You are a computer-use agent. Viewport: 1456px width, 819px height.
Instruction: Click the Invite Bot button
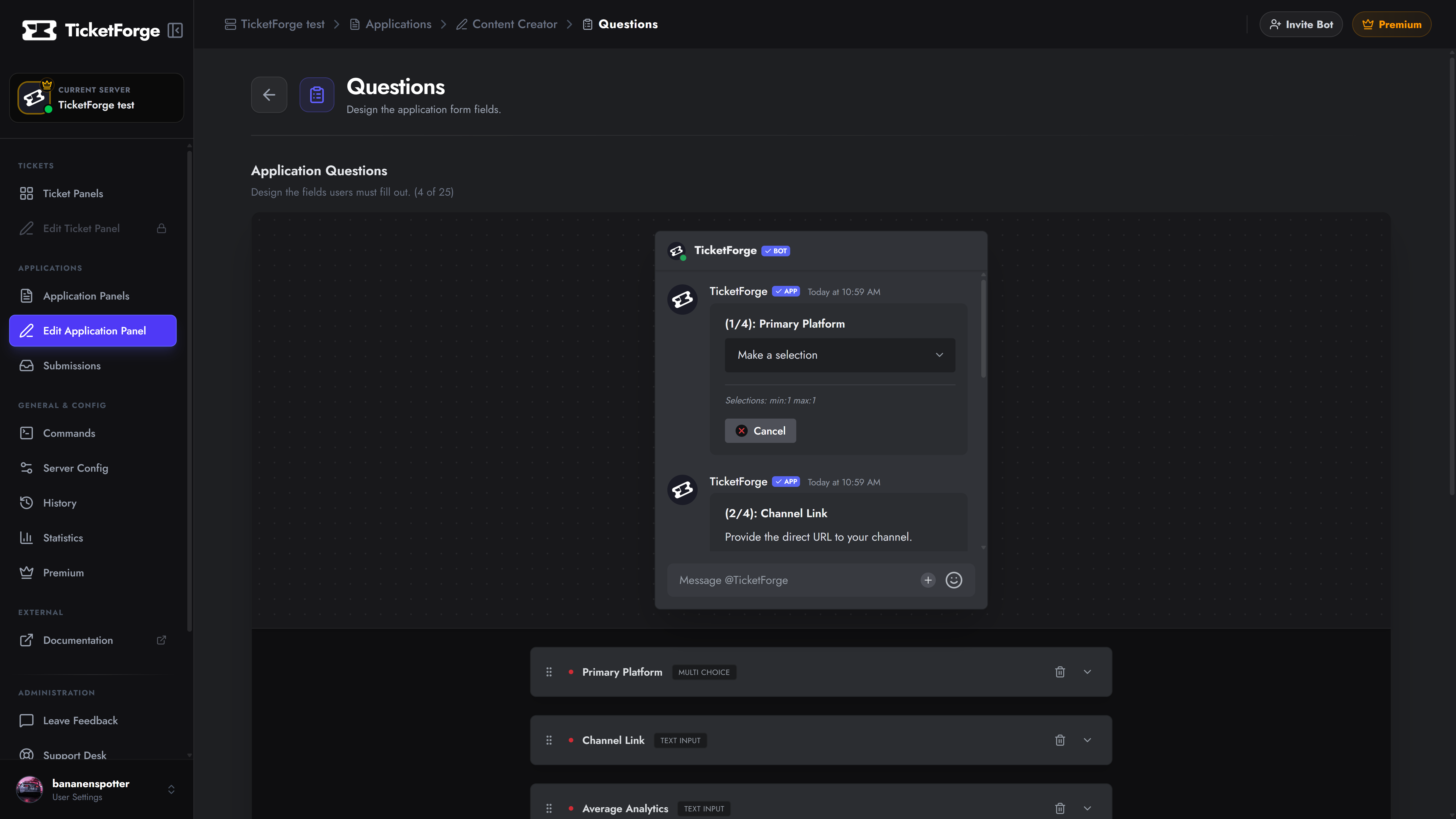(x=1301, y=24)
